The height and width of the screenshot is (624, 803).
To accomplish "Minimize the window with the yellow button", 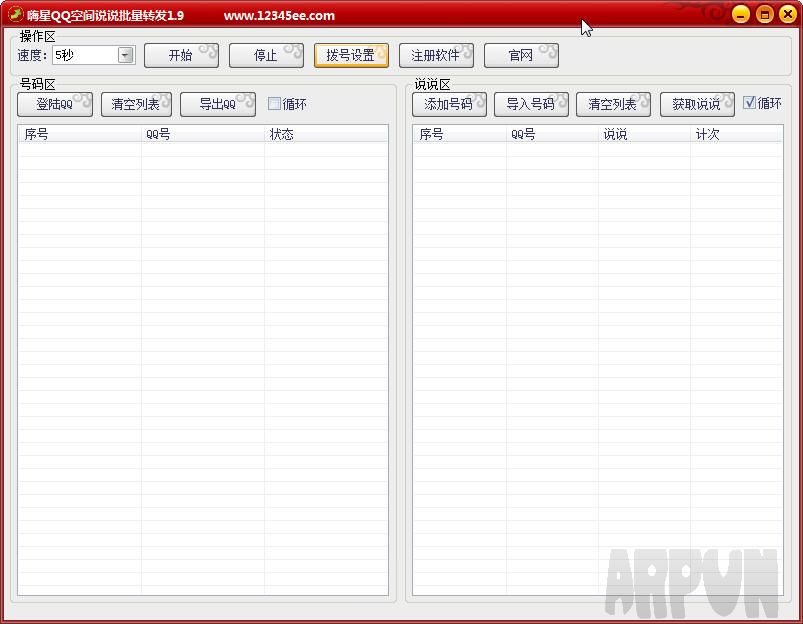I will click(741, 14).
